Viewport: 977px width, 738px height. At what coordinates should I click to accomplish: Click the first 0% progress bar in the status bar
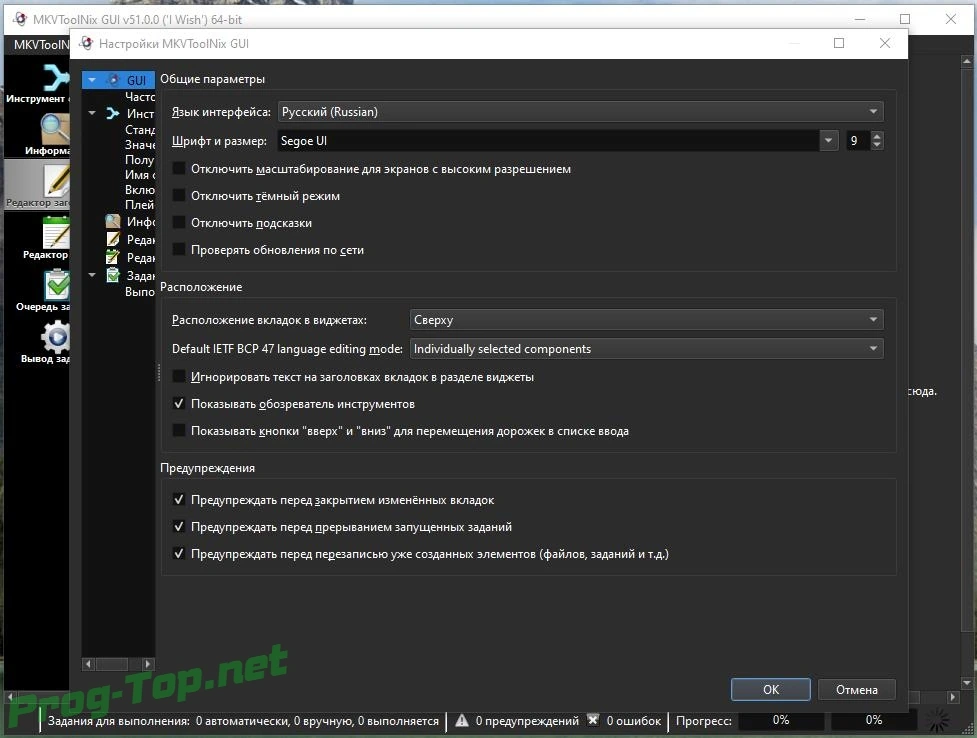[781, 720]
